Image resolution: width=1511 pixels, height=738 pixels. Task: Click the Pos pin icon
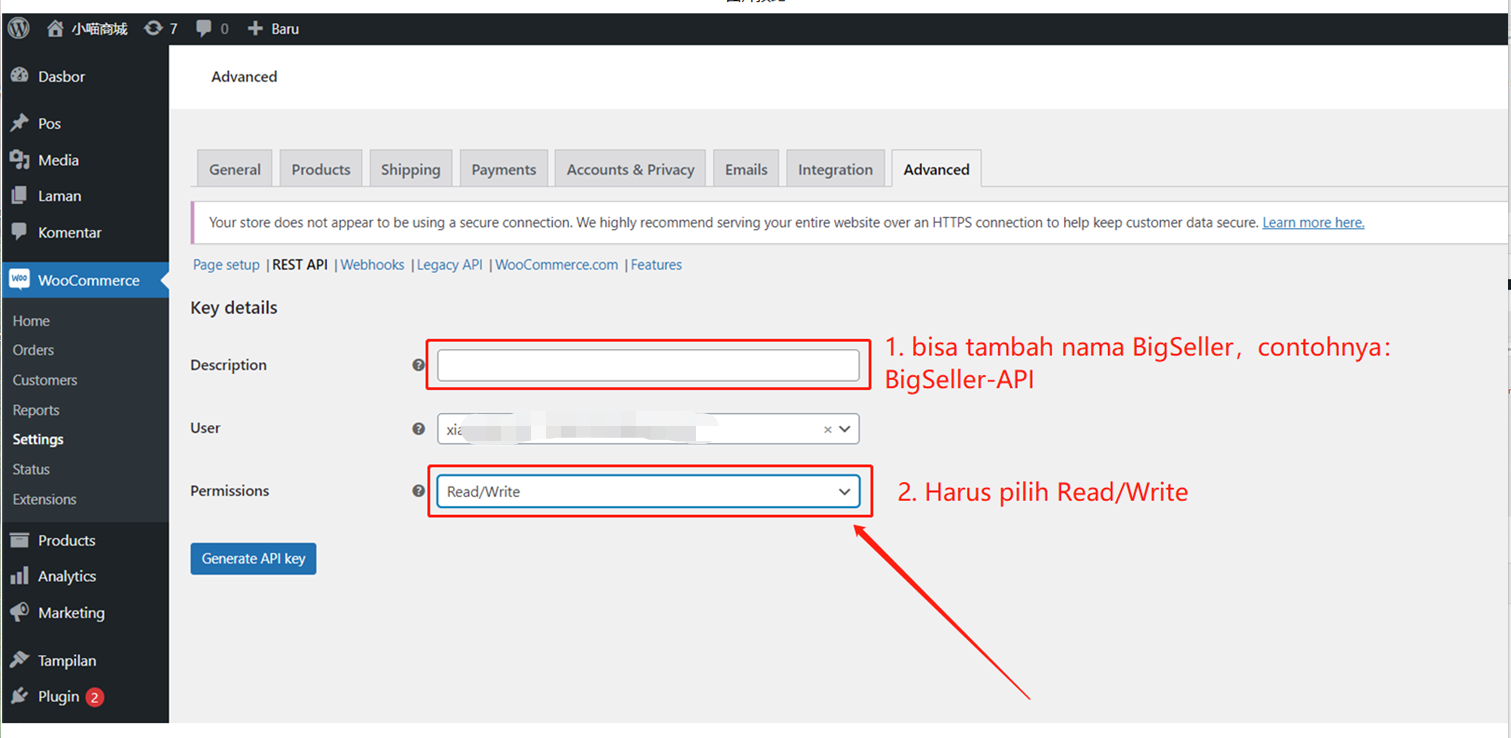(19, 123)
